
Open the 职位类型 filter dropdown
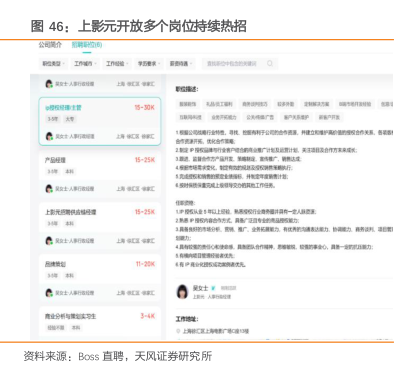pyautogui.click(x=53, y=63)
